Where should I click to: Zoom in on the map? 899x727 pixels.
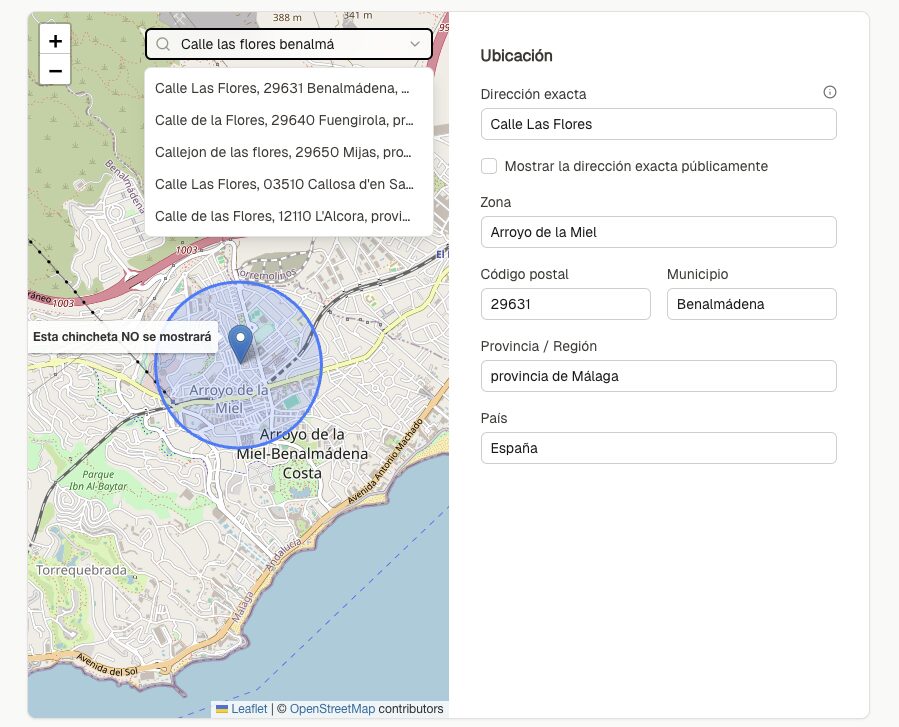coord(55,41)
